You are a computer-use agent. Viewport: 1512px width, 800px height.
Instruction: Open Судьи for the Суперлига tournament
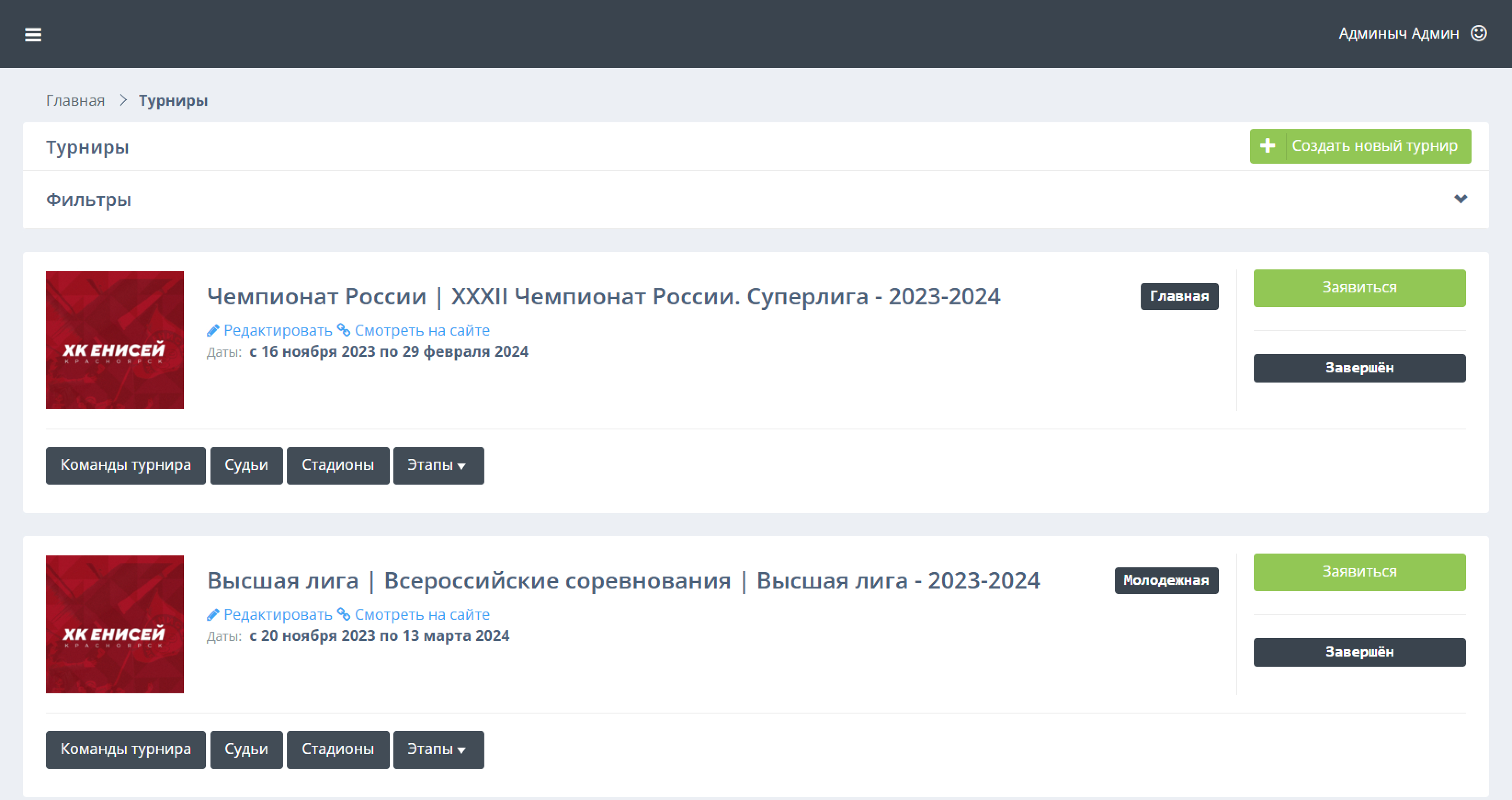[246, 465]
